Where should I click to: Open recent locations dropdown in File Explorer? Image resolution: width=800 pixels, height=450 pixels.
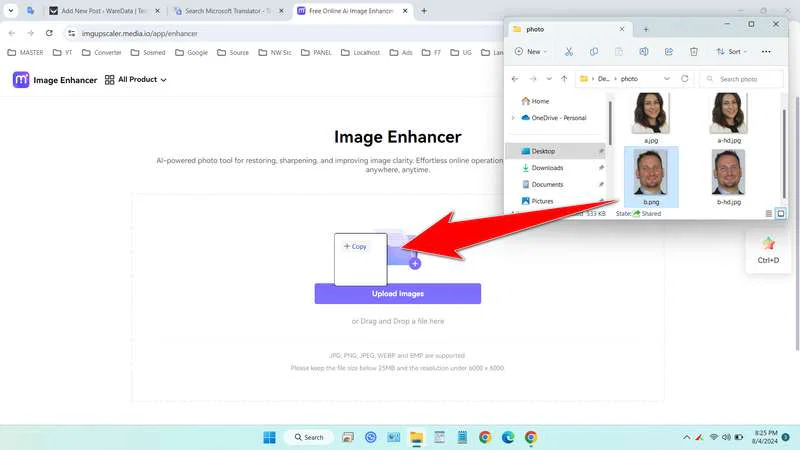point(549,79)
